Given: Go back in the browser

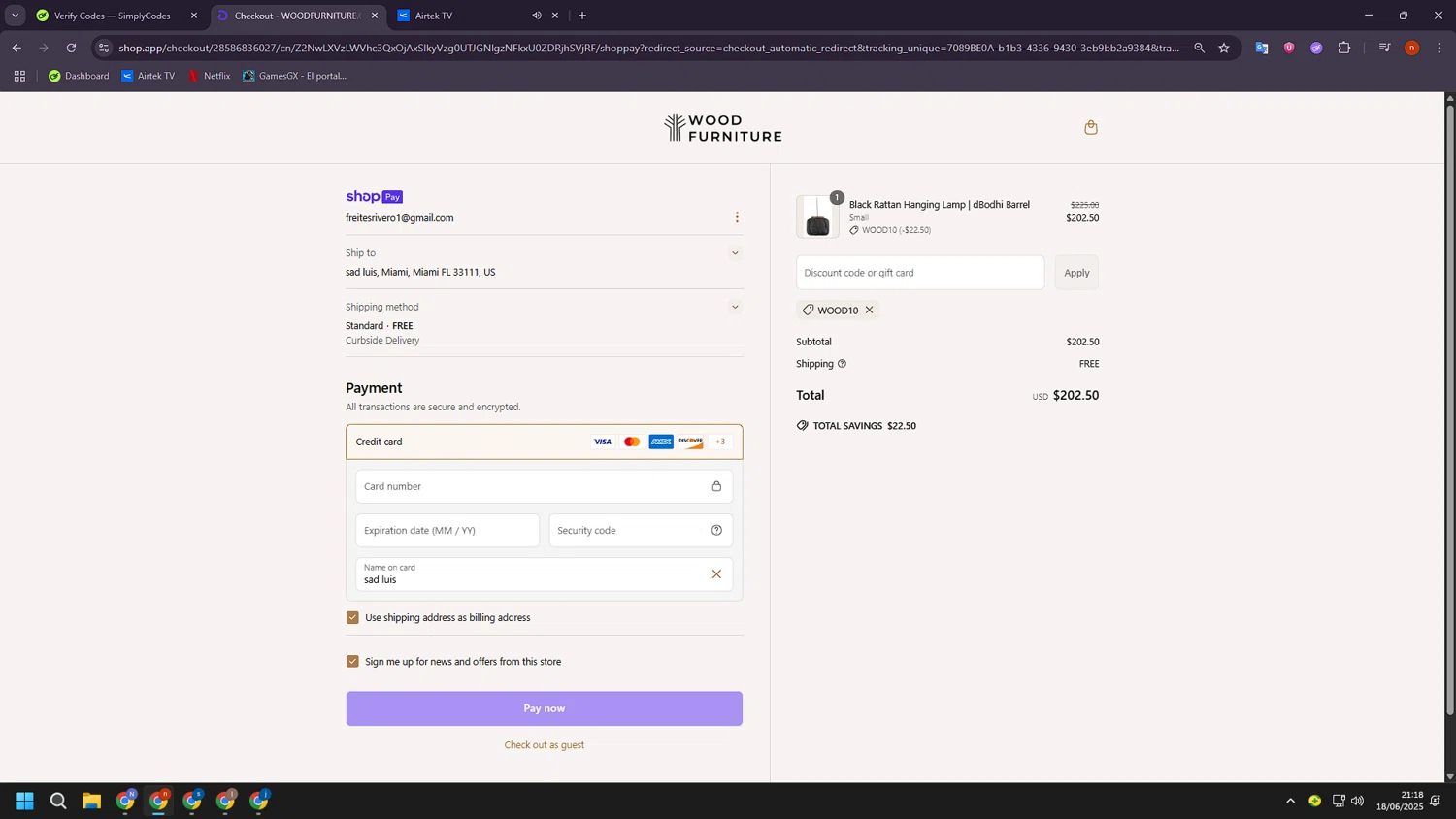Looking at the screenshot, I should point(17,48).
